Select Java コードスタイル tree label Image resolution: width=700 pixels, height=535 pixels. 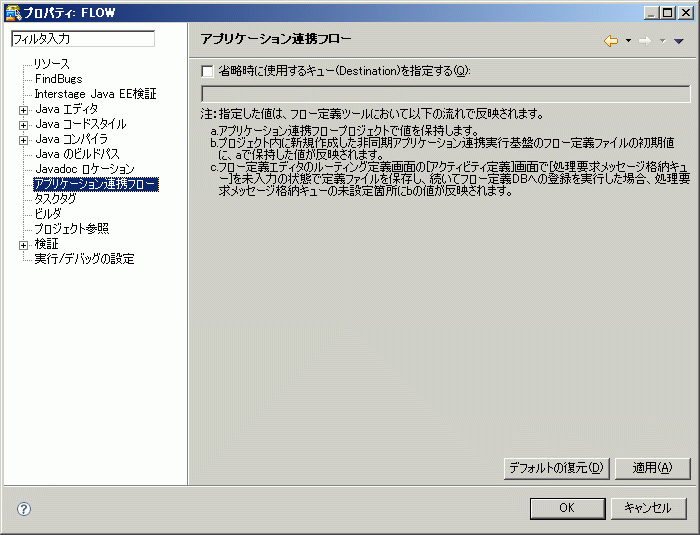[x=81, y=124]
